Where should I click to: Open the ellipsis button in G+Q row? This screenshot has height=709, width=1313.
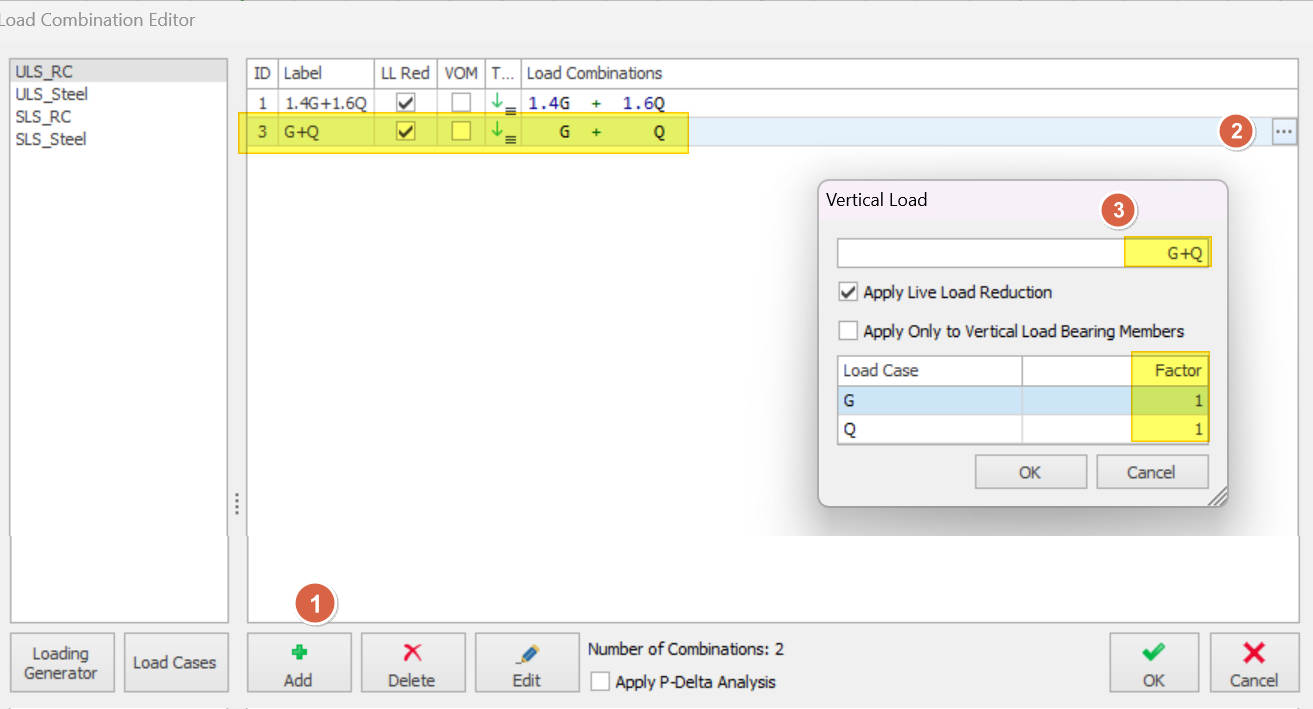(x=1284, y=132)
